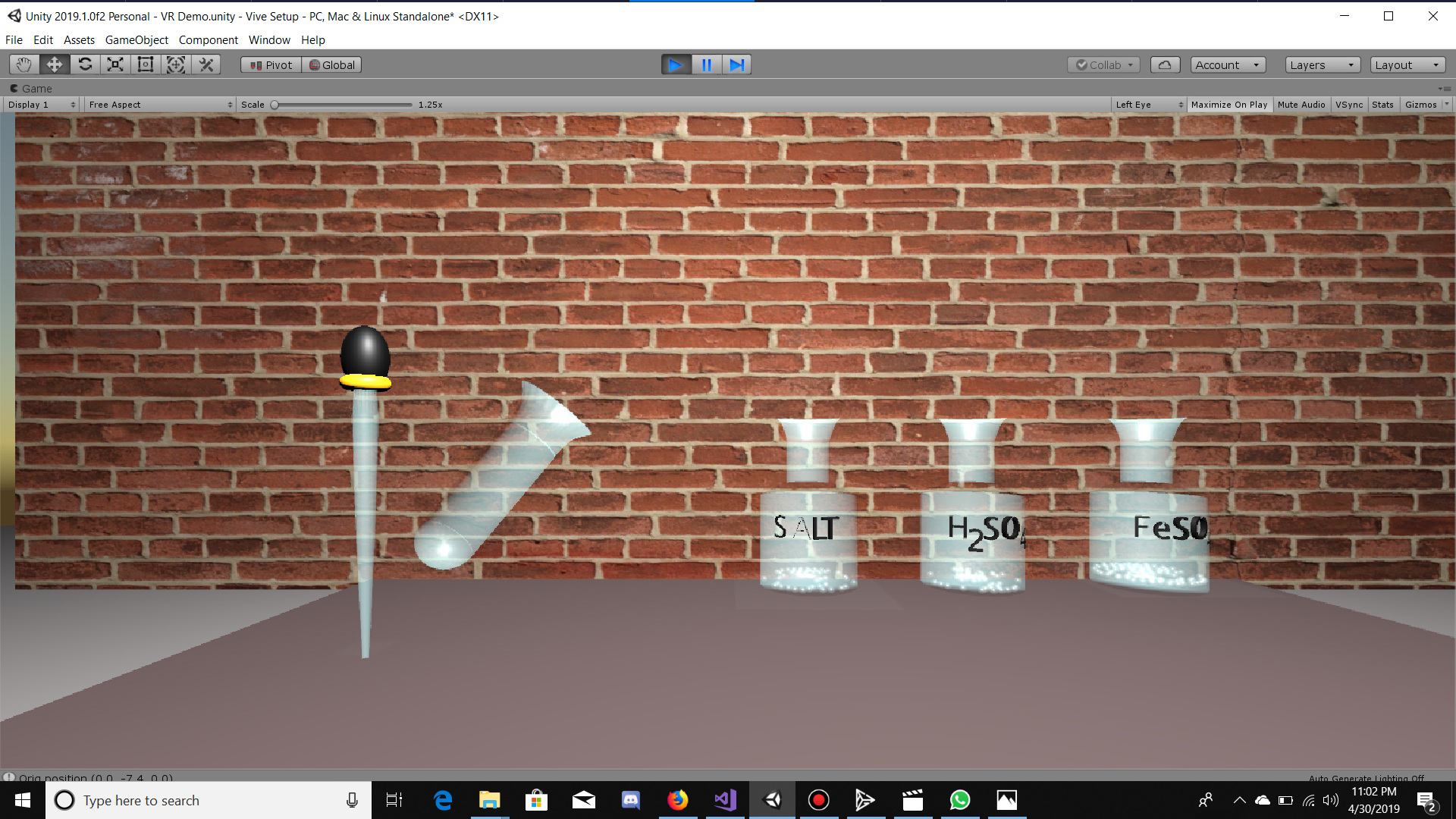Open the Windows Start menu
This screenshot has height=819, width=1456.
coord(23,800)
